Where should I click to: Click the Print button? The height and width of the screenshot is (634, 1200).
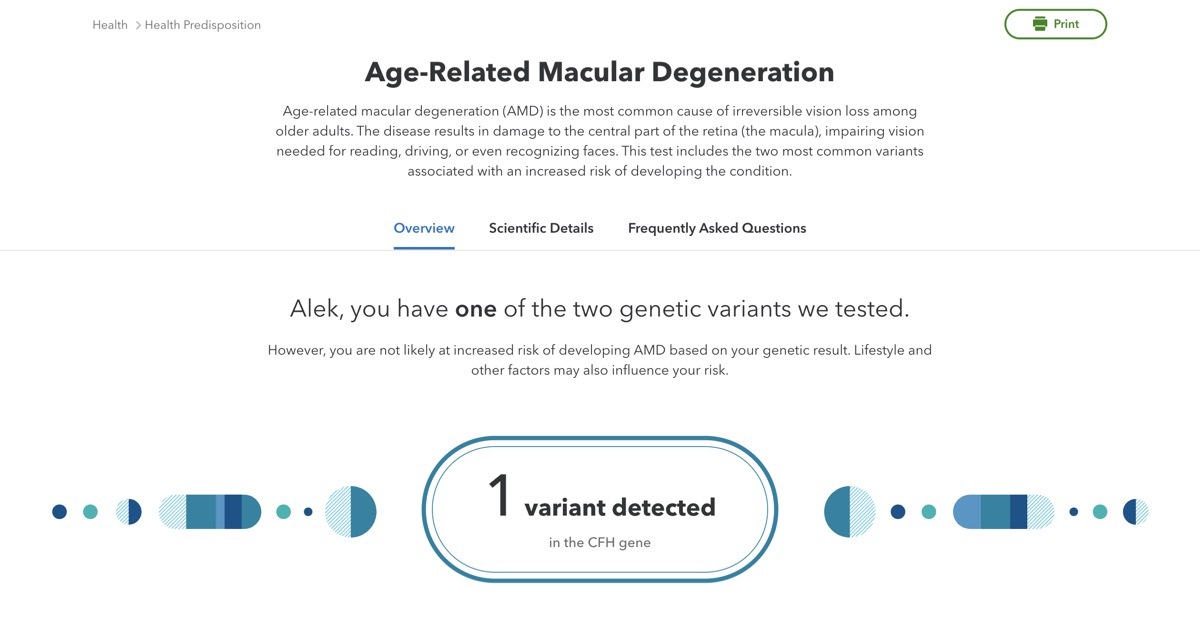click(x=1056, y=23)
